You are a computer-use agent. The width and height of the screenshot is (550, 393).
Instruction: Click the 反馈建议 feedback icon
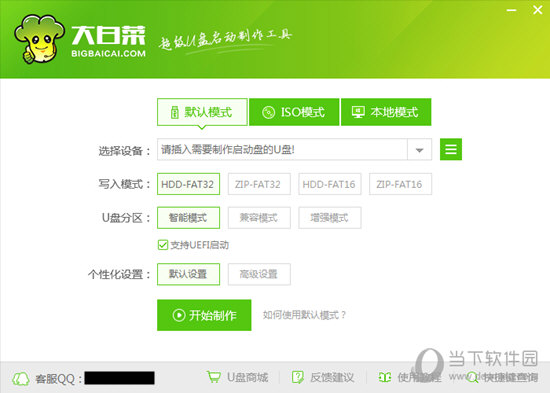298,377
